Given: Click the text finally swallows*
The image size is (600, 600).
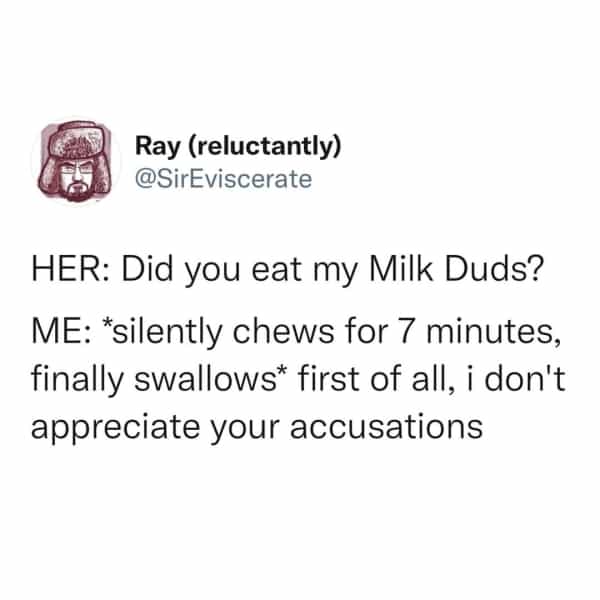Looking at the screenshot, I should tap(154, 378).
